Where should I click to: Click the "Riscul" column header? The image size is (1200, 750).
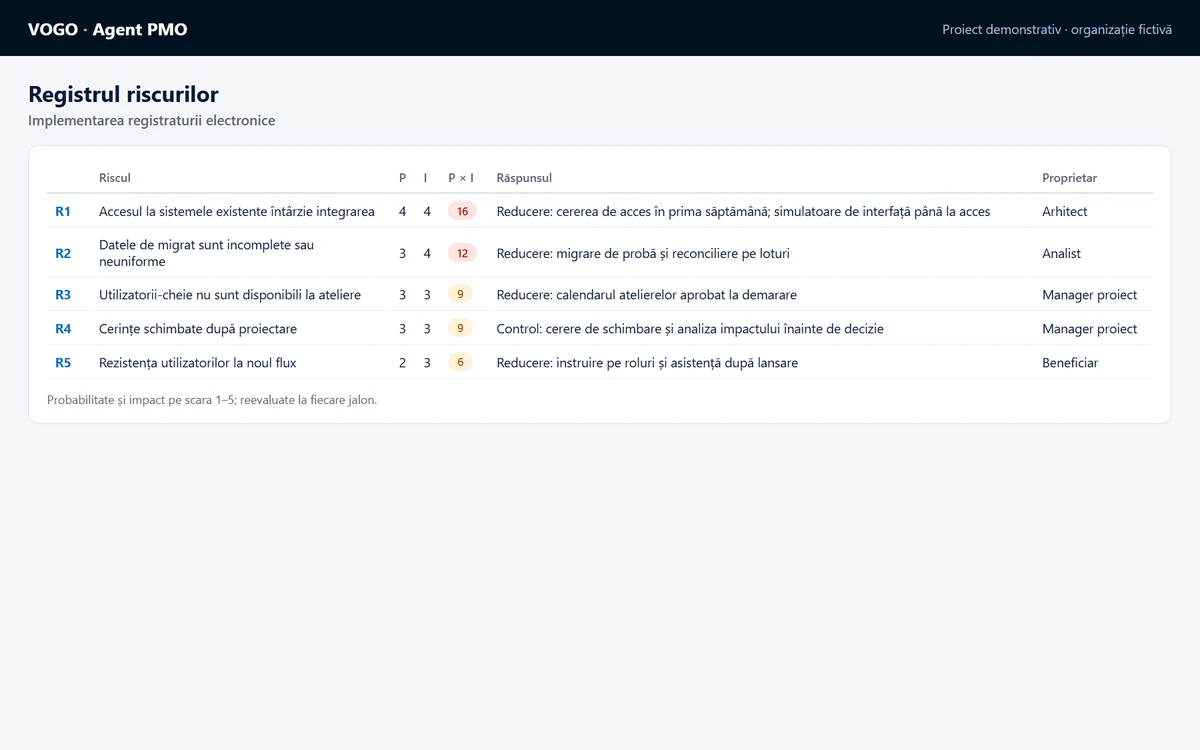pos(115,178)
